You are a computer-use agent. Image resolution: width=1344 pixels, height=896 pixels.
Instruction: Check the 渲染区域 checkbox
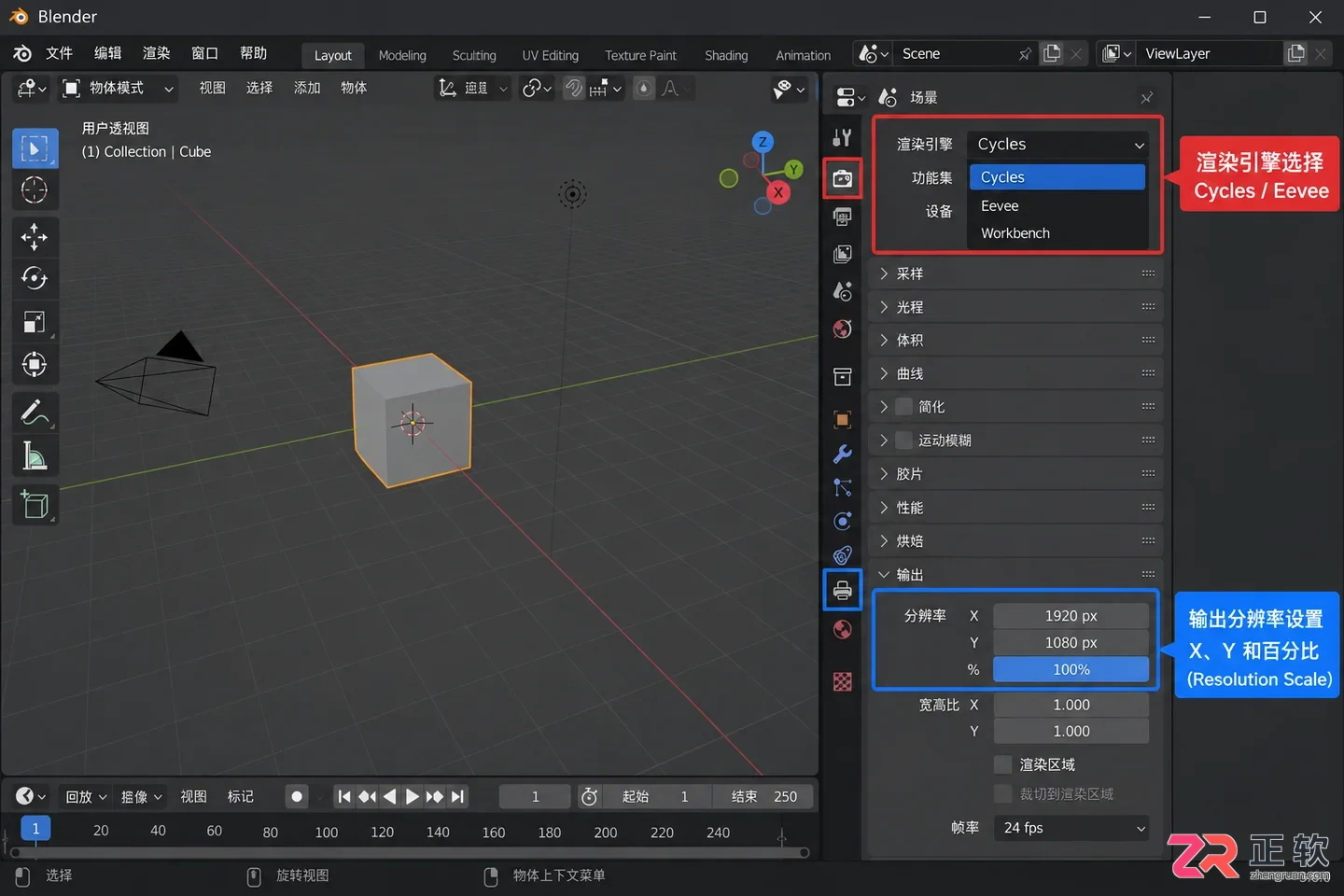click(x=1002, y=764)
